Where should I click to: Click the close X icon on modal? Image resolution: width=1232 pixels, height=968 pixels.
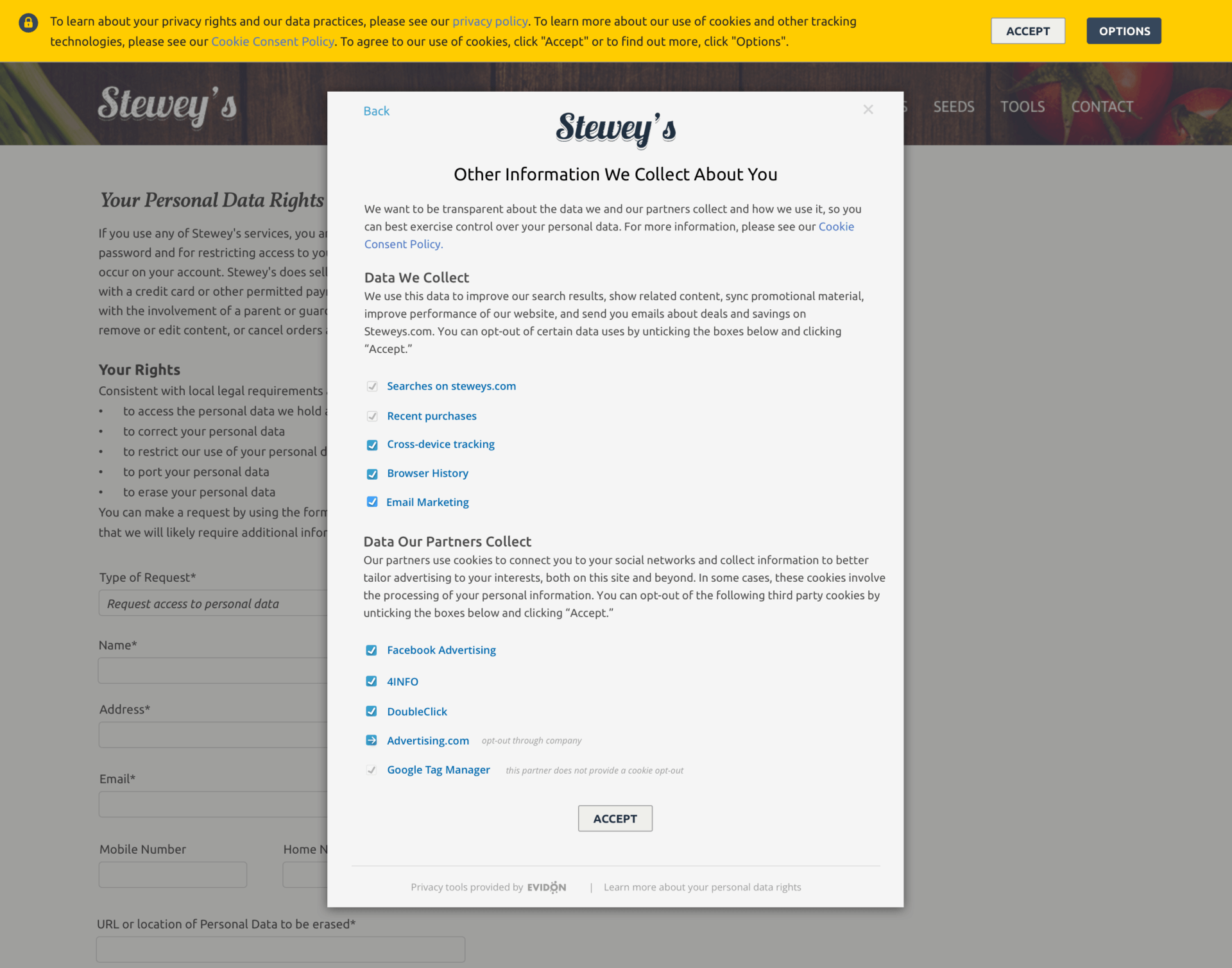click(x=868, y=109)
